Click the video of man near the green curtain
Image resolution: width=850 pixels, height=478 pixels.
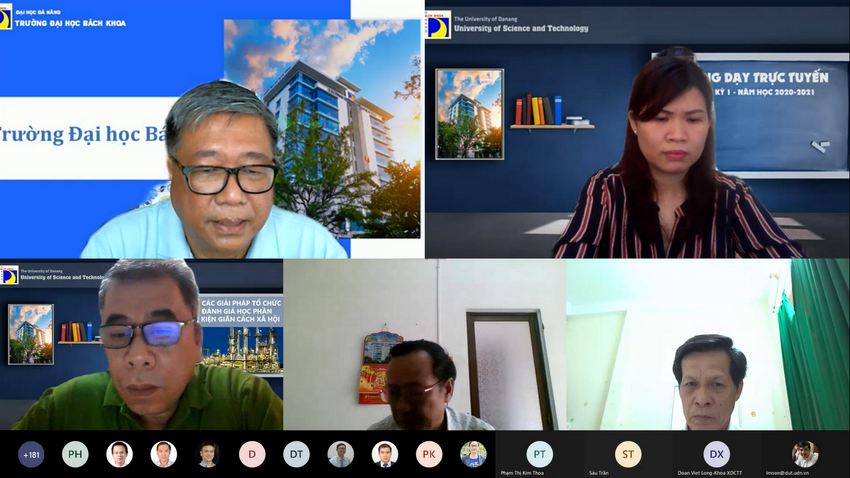(708, 345)
